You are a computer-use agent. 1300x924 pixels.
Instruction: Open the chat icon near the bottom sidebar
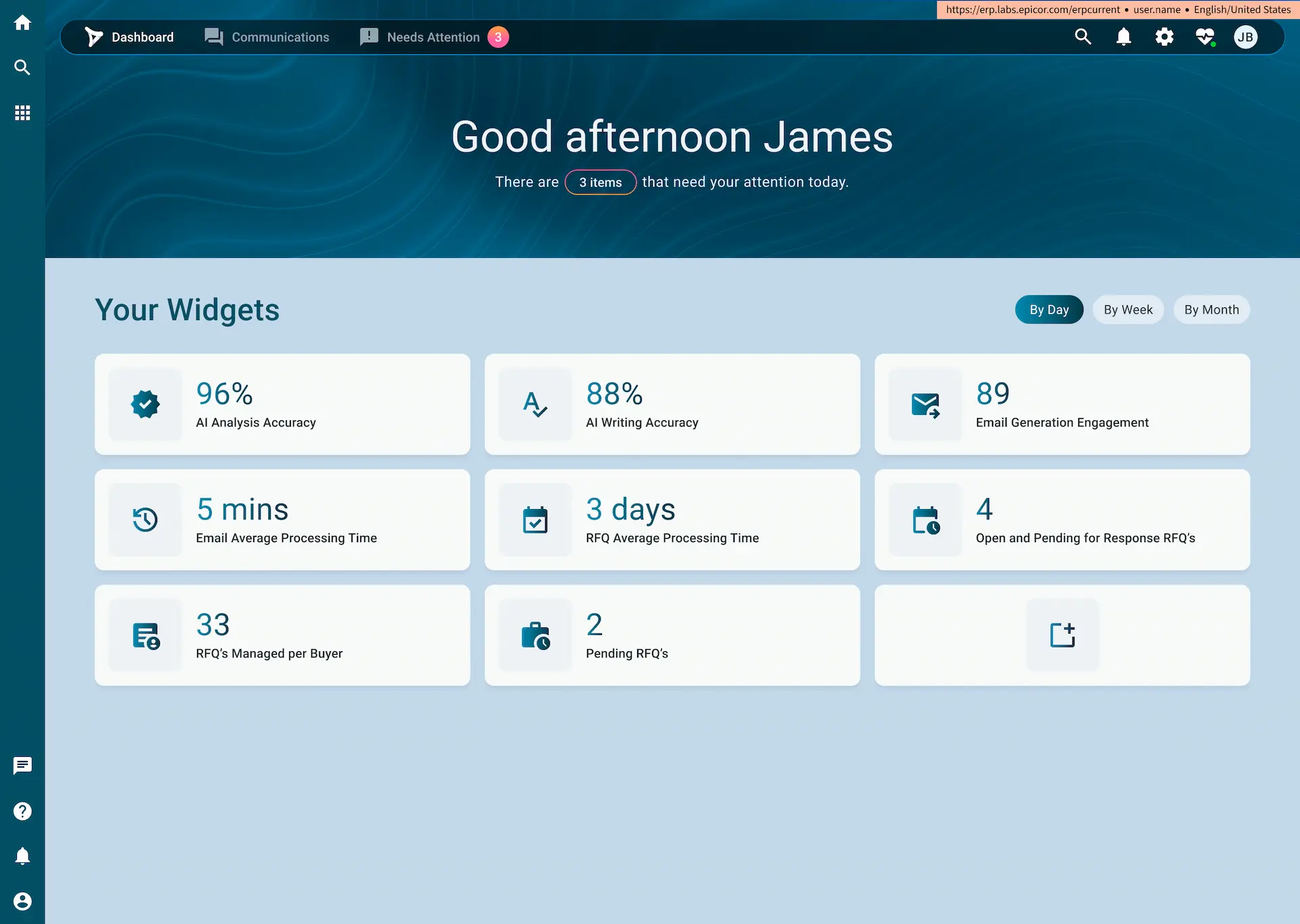coord(22,766)
